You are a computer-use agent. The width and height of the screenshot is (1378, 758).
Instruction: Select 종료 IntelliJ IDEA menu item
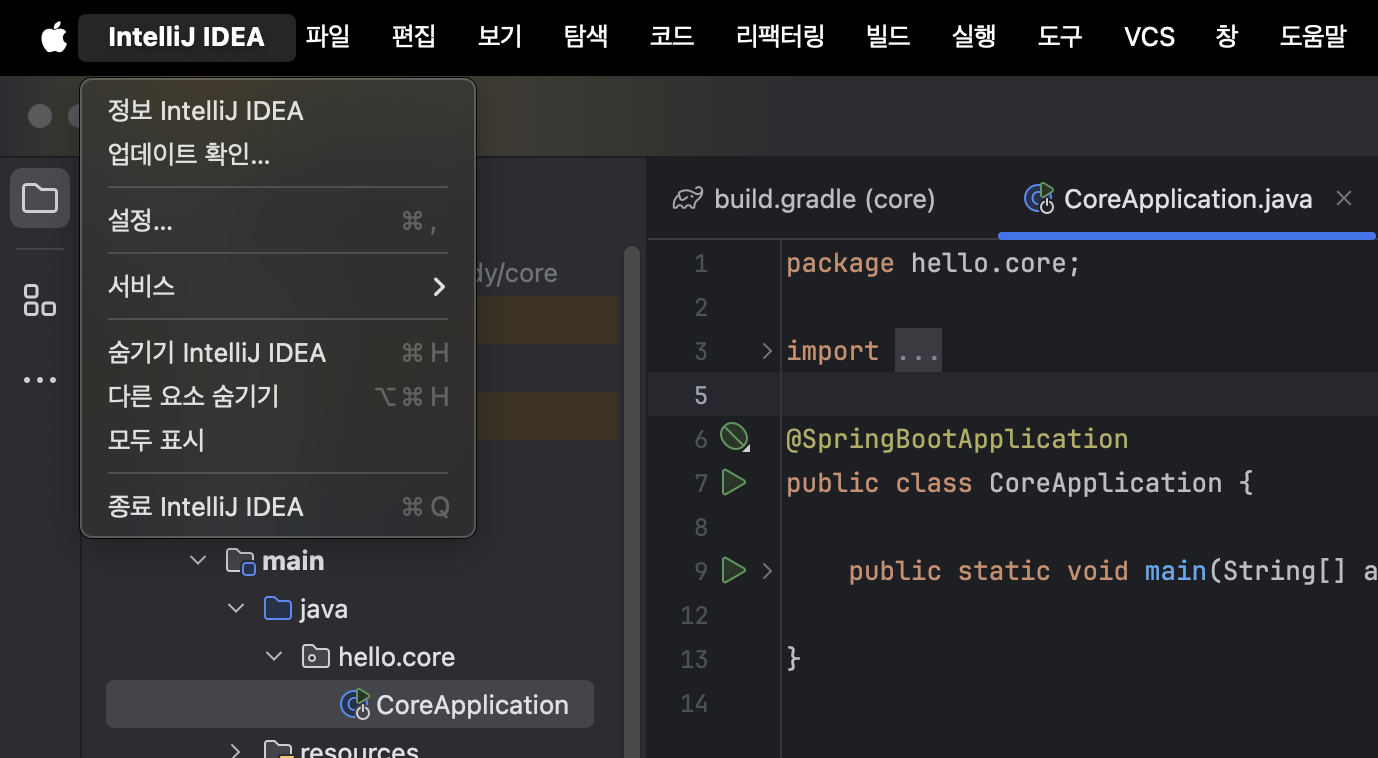point(205,507)
